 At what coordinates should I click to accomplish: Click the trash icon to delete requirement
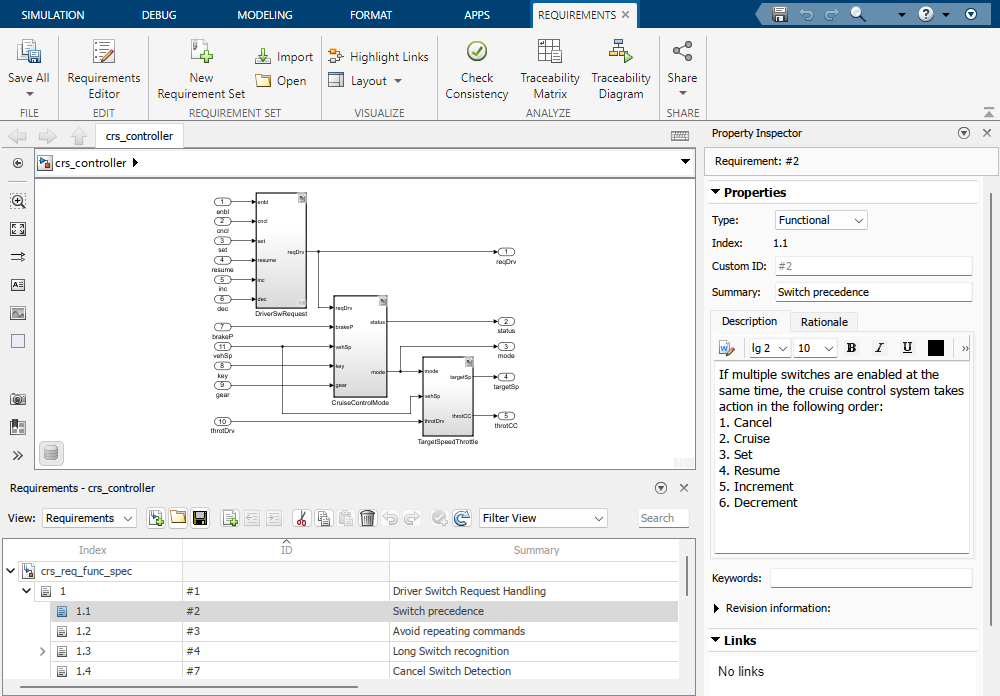pos(368,518)
